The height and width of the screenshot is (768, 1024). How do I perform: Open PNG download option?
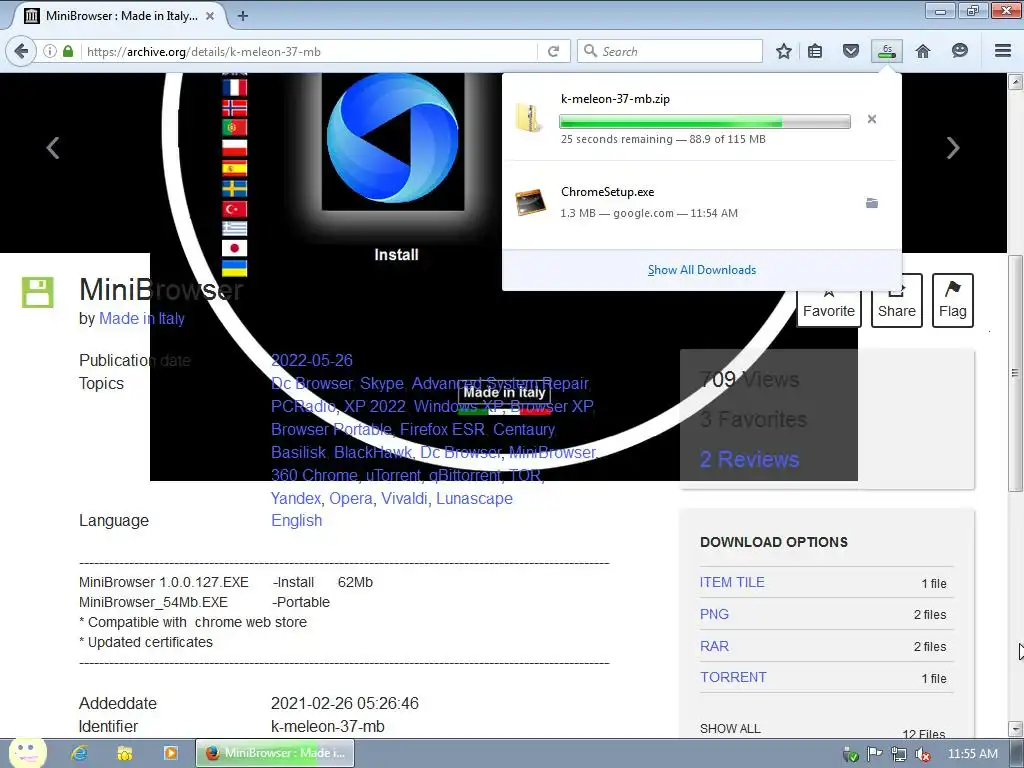(714, 614)
